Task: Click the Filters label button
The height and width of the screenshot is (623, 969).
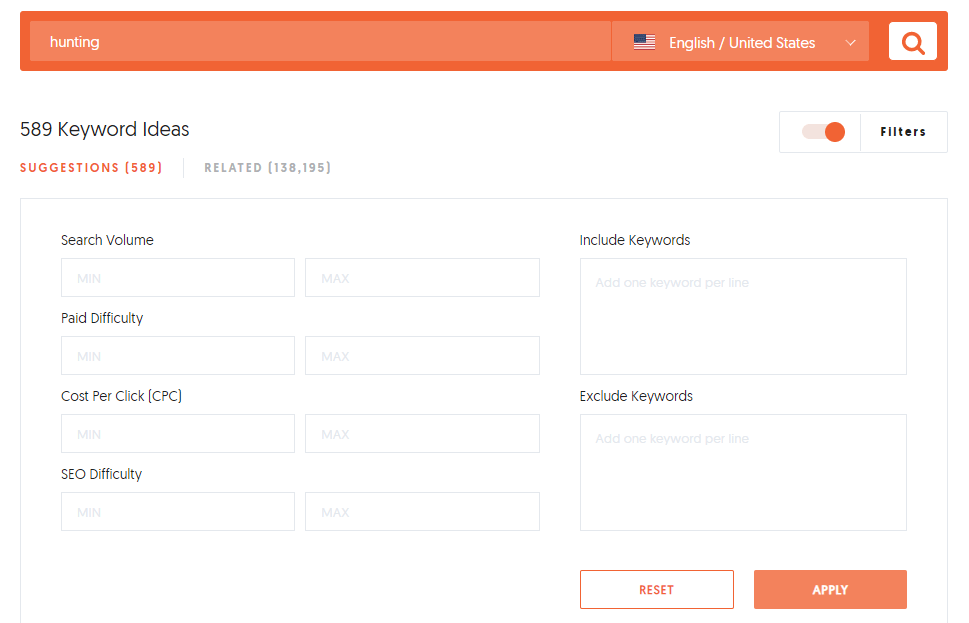Action: [x=903, y=132]
